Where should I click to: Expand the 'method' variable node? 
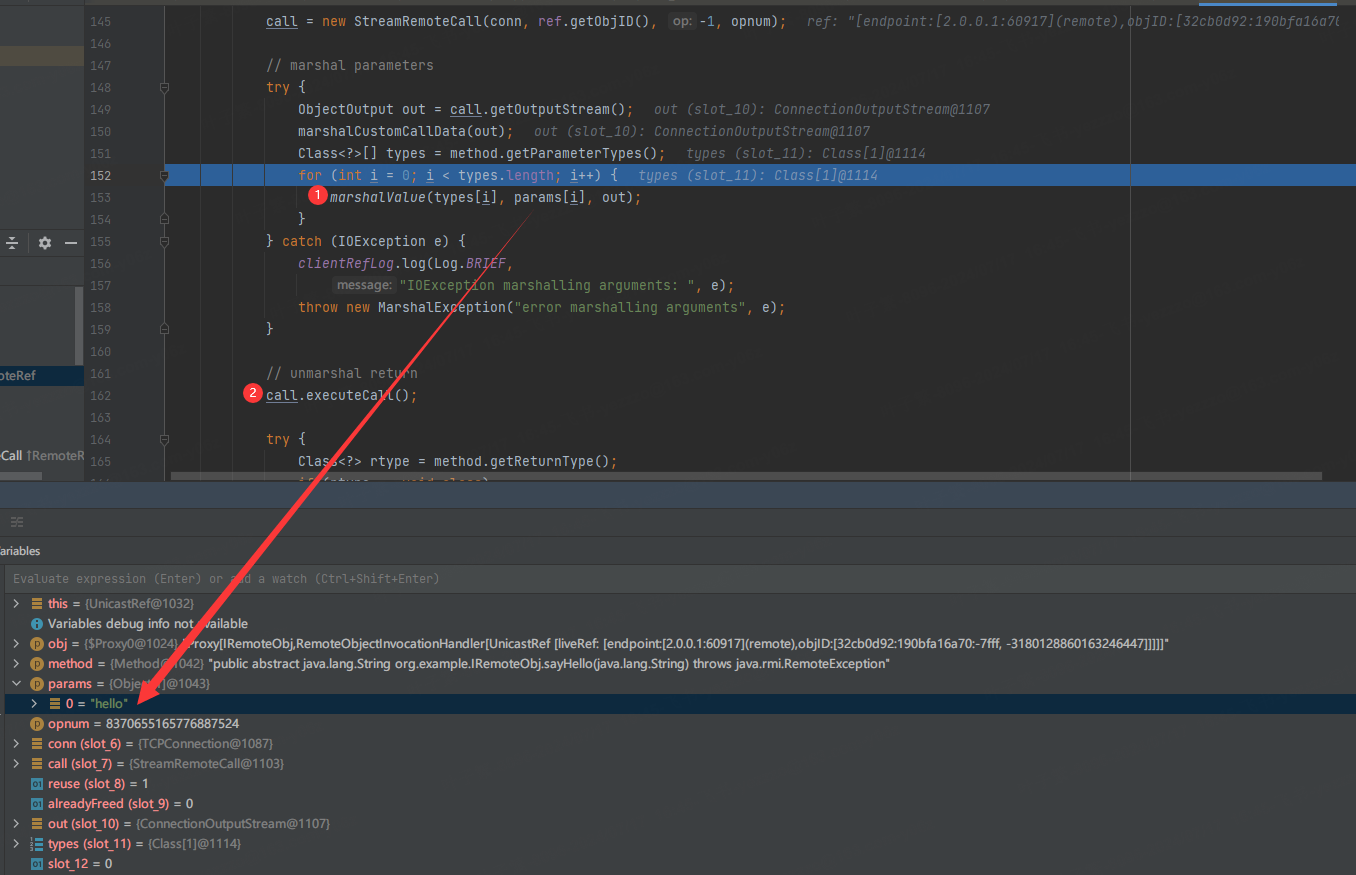pyautogui.click(x=15, y=664)
